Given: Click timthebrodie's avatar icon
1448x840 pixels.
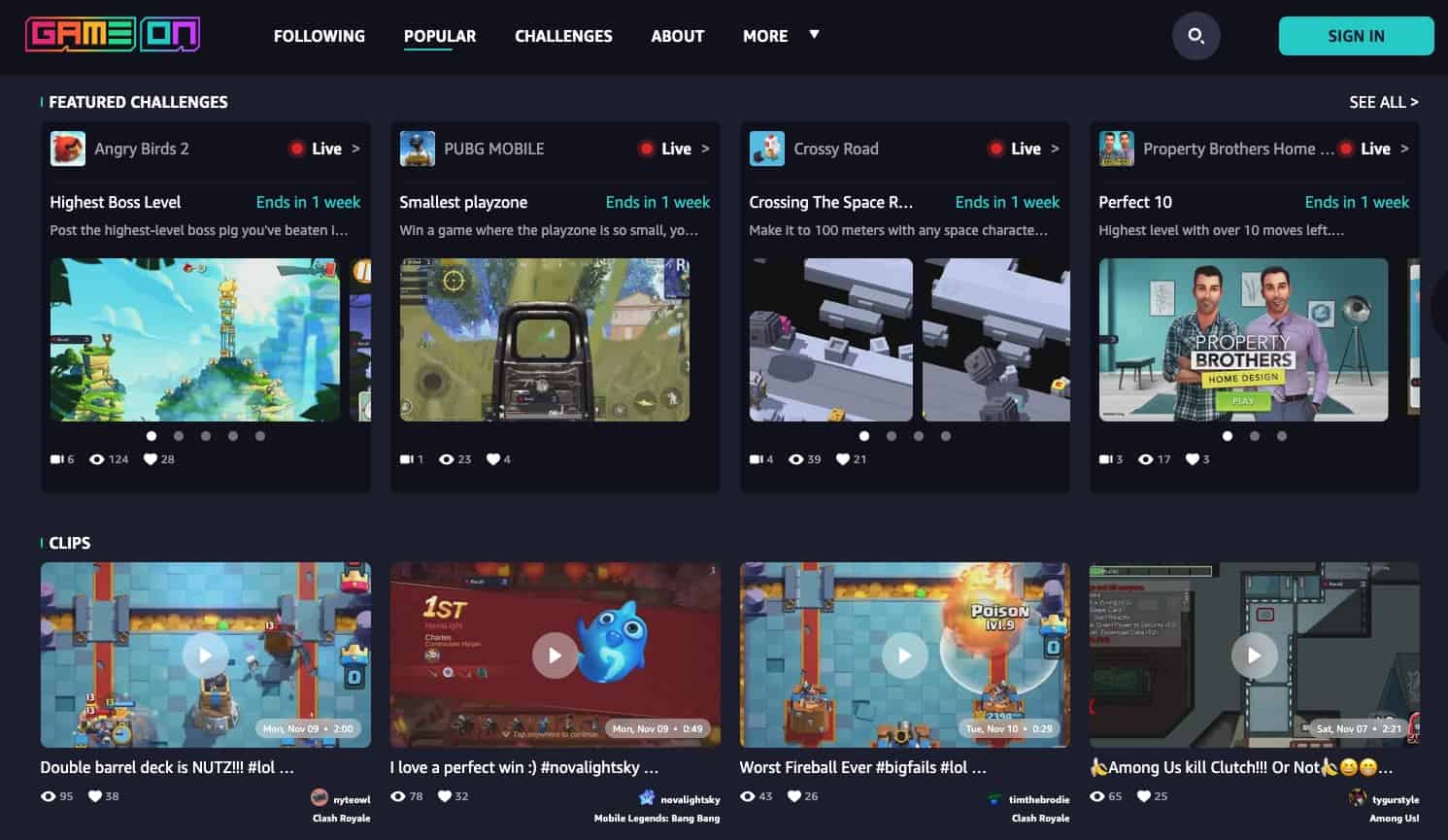Looking at the screenshot, I should pyautogui.click(x=994, y=799).
